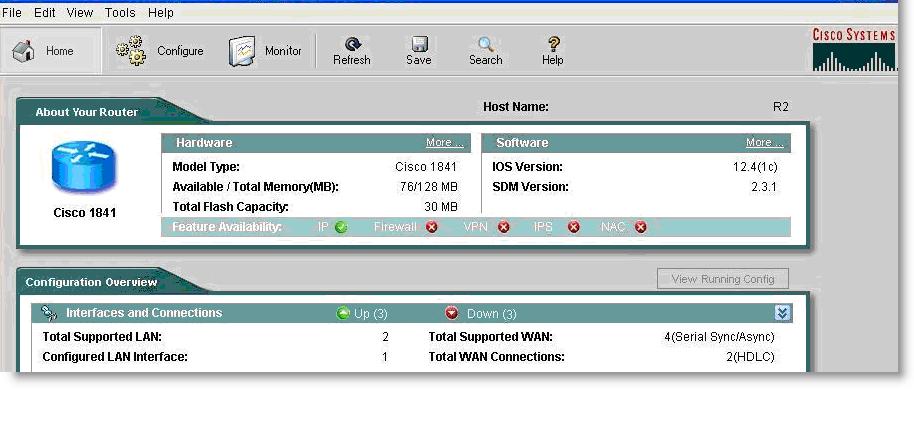Screen dimensions: 914x432
Task: Open Monitor via the chart icon
Action: point(242,51)
